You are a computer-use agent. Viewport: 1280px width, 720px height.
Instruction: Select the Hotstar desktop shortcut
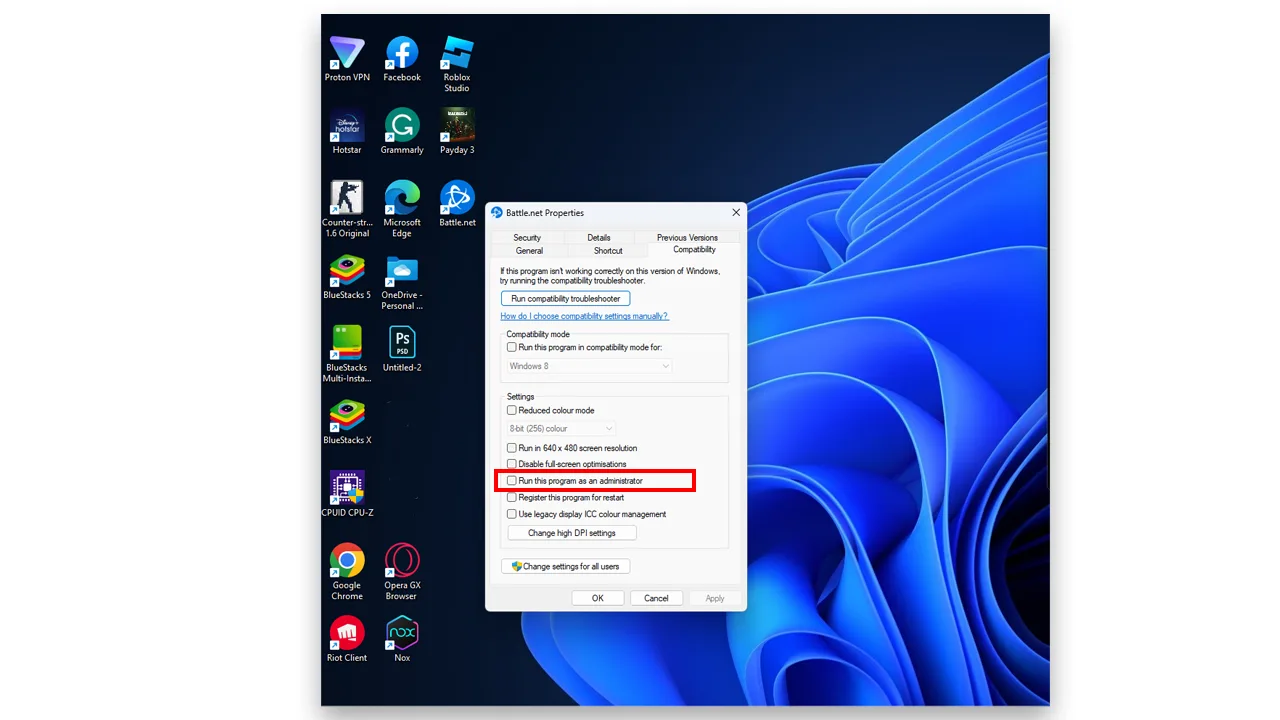pyautogui.click(x=347, y=132)
